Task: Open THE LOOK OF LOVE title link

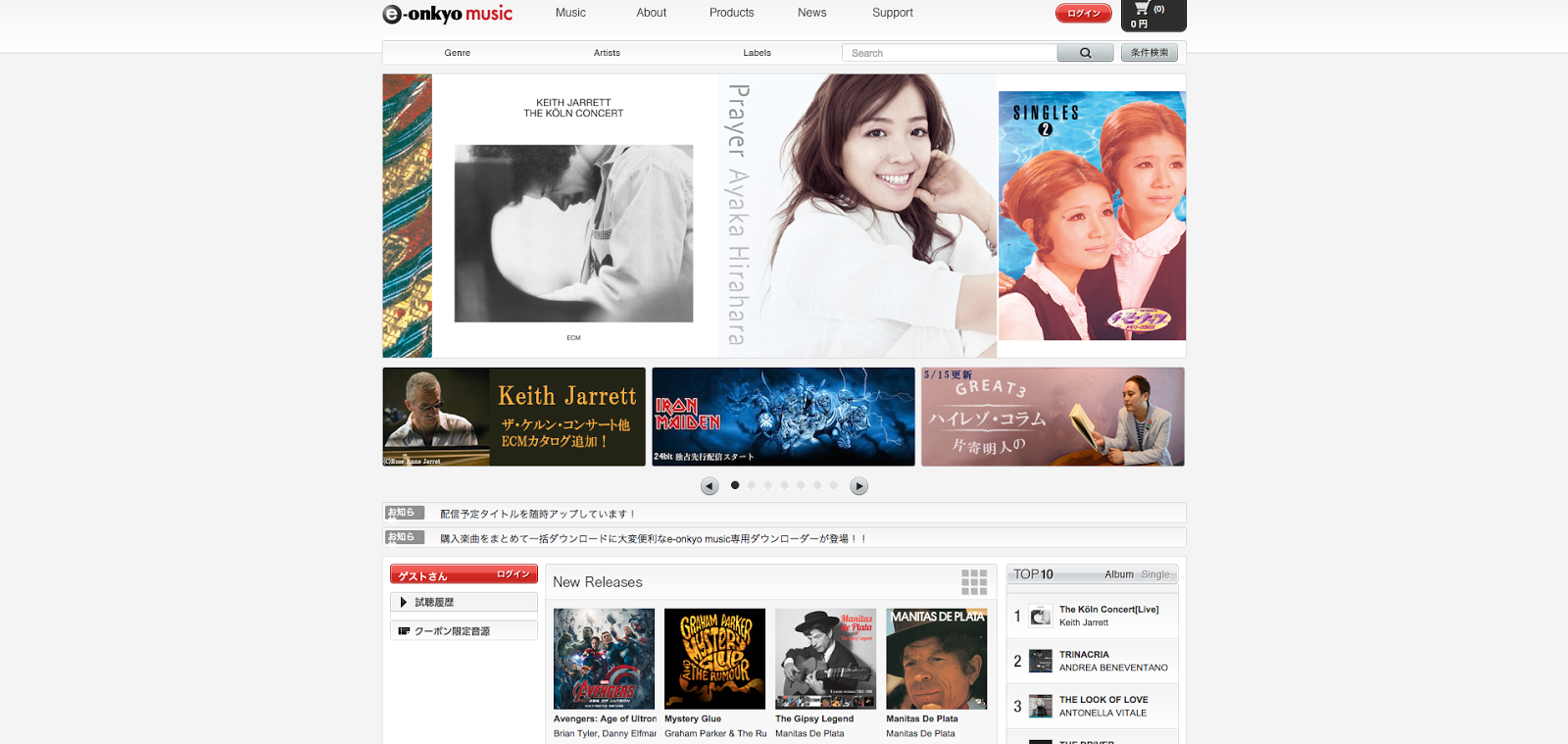Action: 1103,700
